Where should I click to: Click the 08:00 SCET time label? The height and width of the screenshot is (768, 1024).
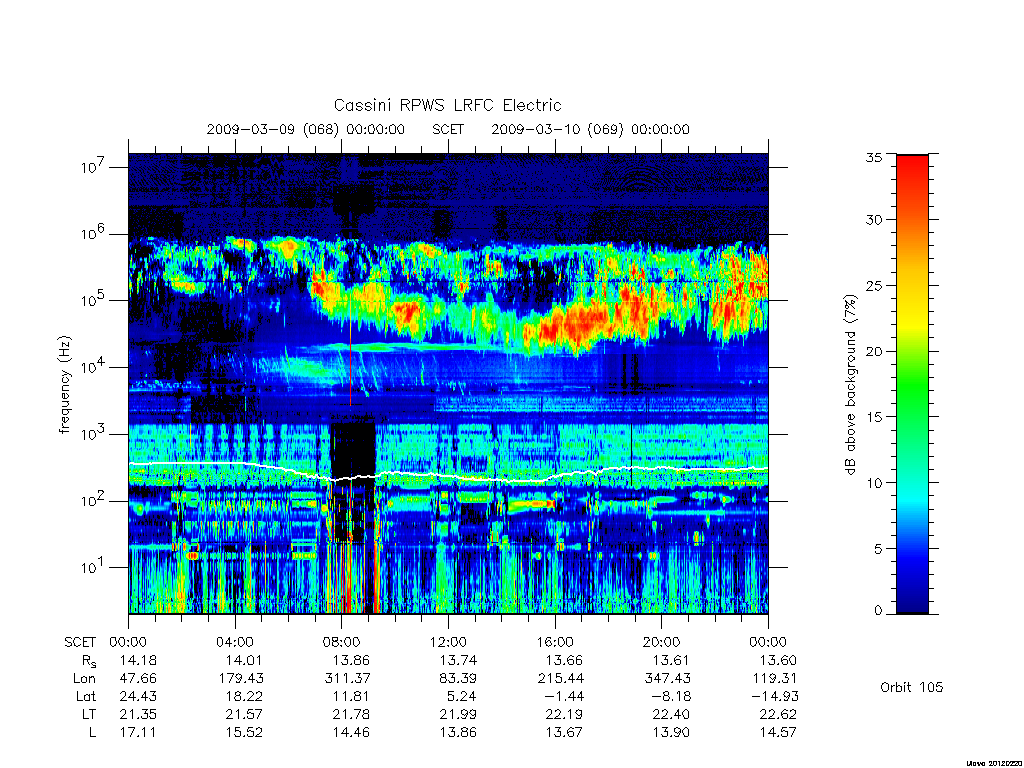[x=341, y=642]
